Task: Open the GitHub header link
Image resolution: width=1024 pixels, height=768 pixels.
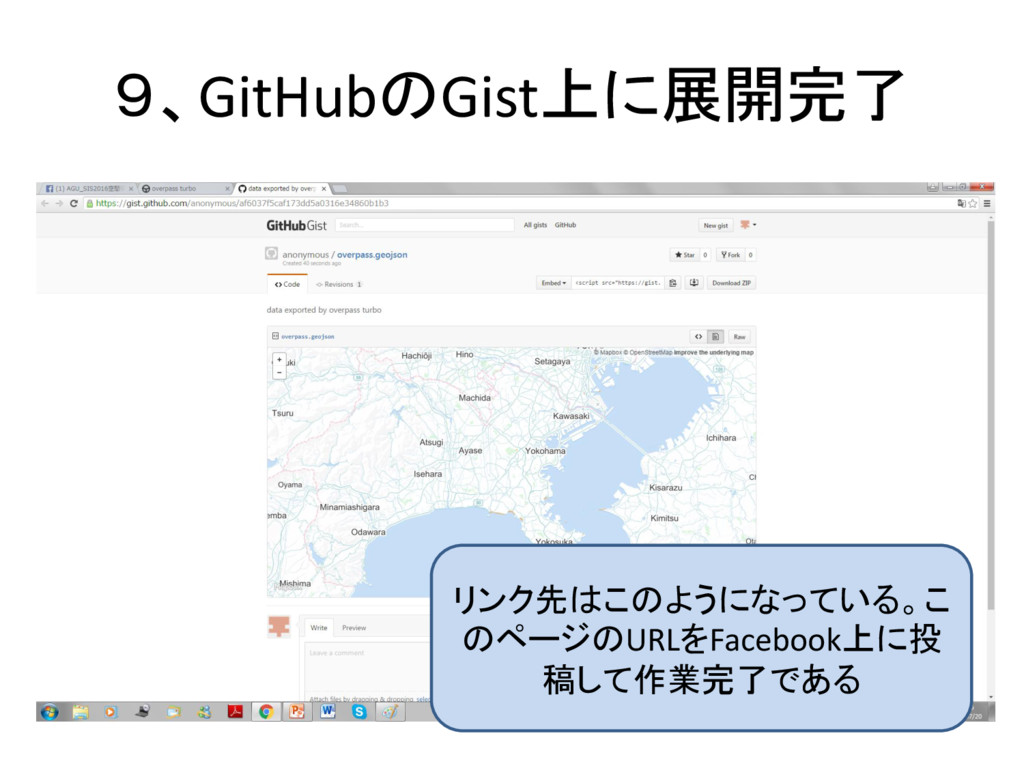Action: coord(566,225)
